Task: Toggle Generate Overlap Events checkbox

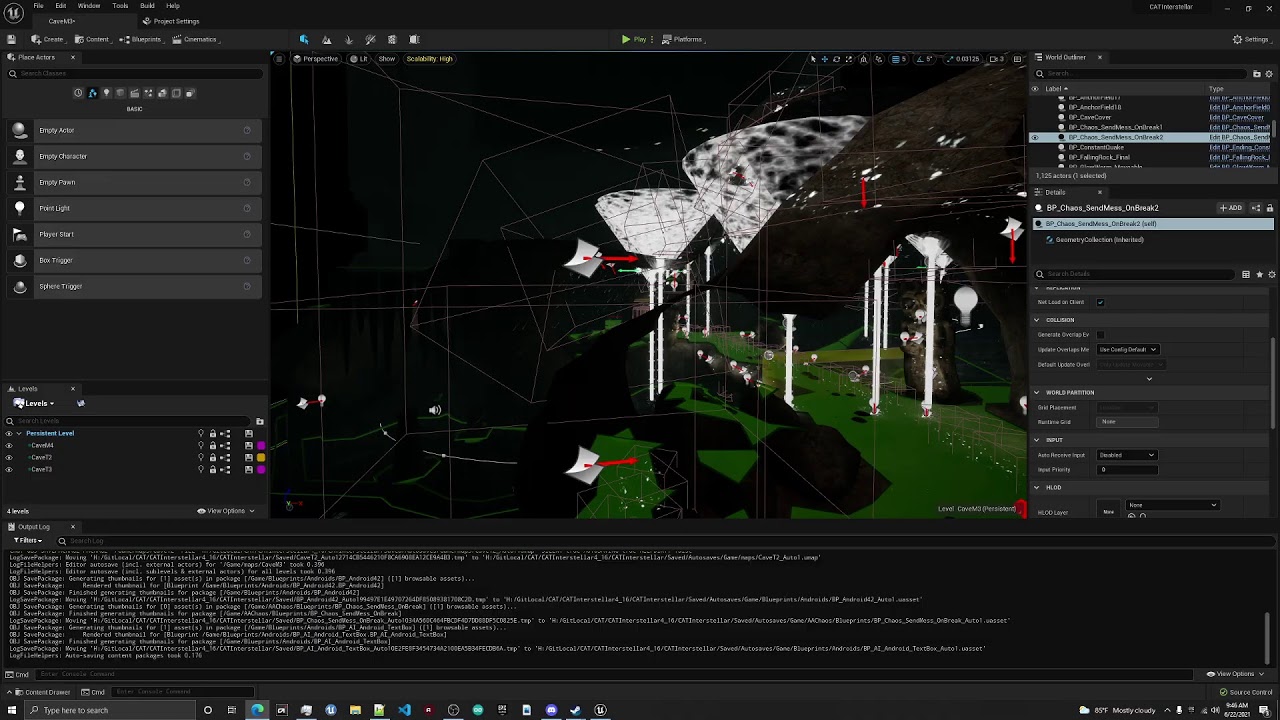Action: (1101, 334)
